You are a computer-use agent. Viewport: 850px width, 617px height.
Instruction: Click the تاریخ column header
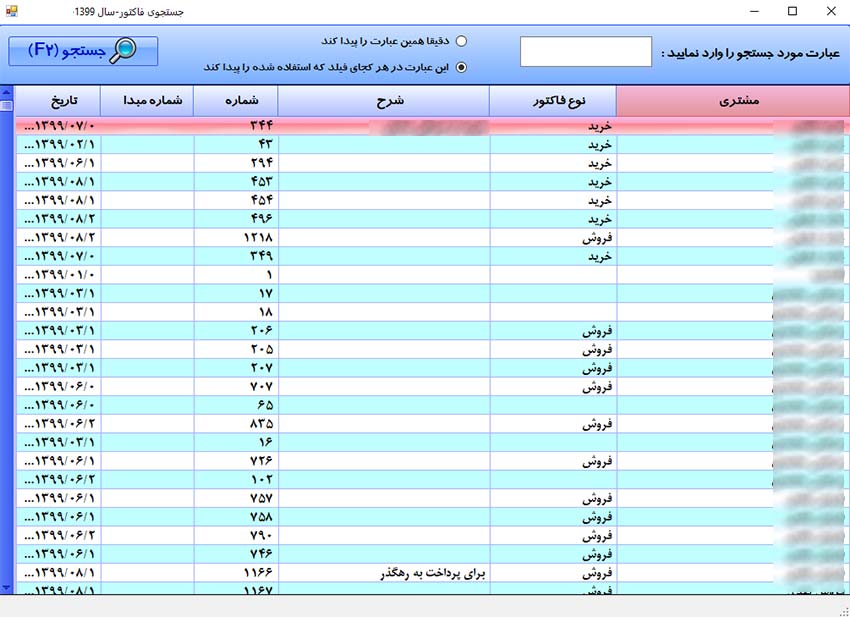tap(58, 101)
